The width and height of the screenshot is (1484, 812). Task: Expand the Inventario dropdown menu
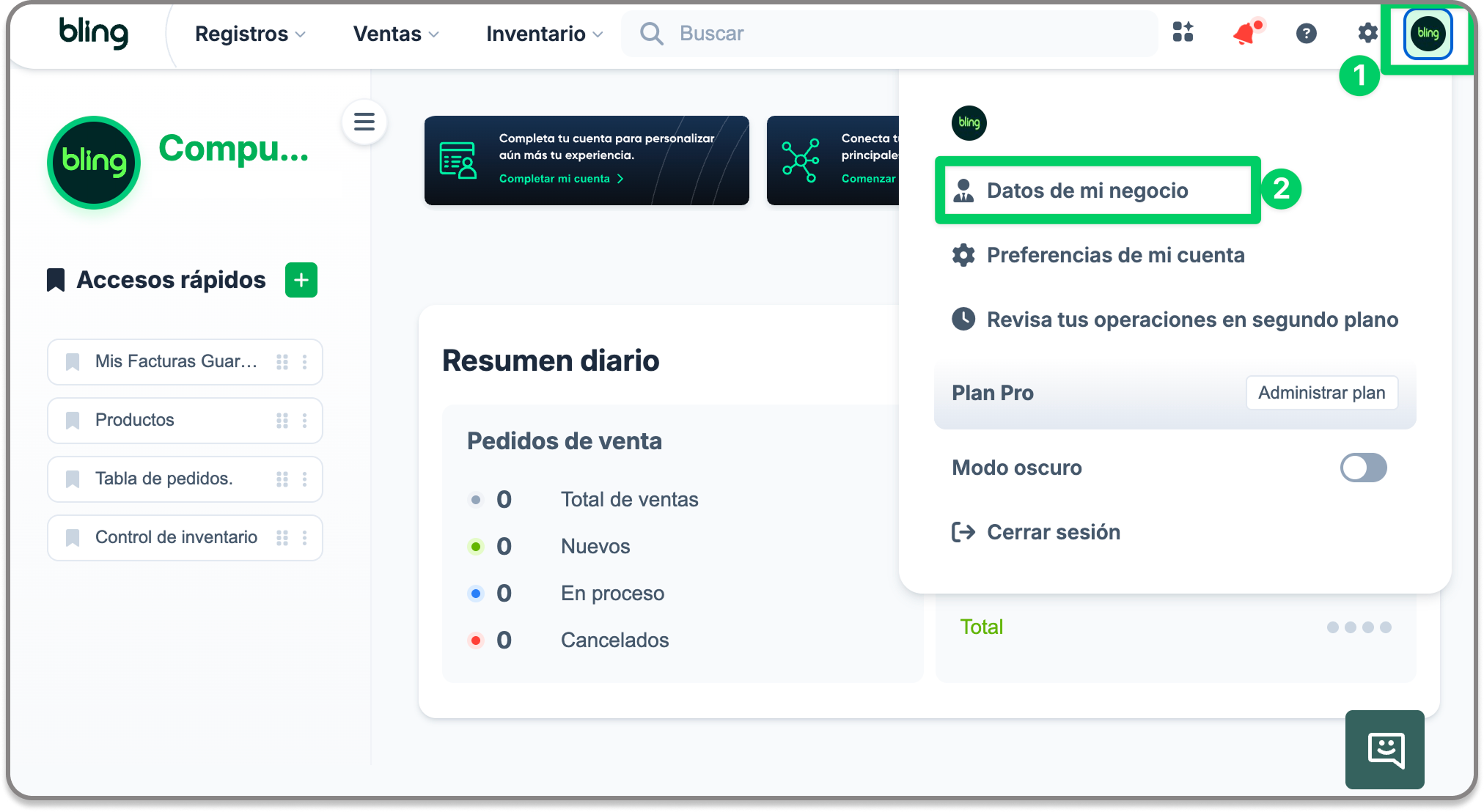544,34
